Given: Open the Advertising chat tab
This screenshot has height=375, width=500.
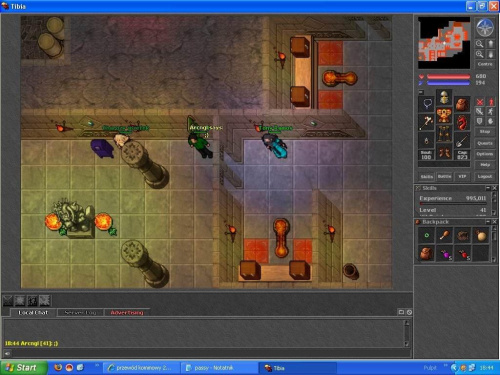Looking at the screenshot, I should (x=127, y=312).
